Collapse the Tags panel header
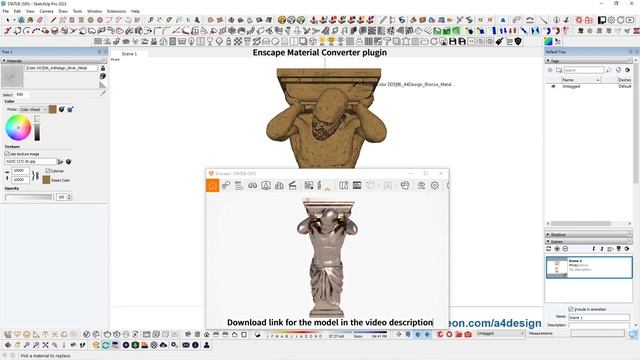Viewport: 640px width, 360px height. (x=589, y=60)
